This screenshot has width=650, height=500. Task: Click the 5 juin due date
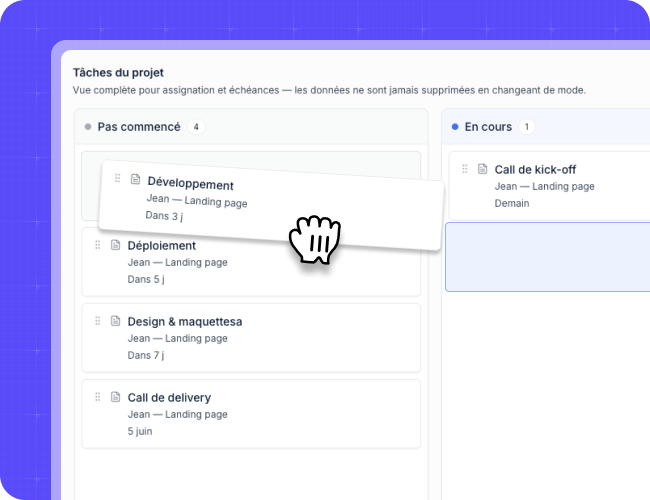[140, 431]
